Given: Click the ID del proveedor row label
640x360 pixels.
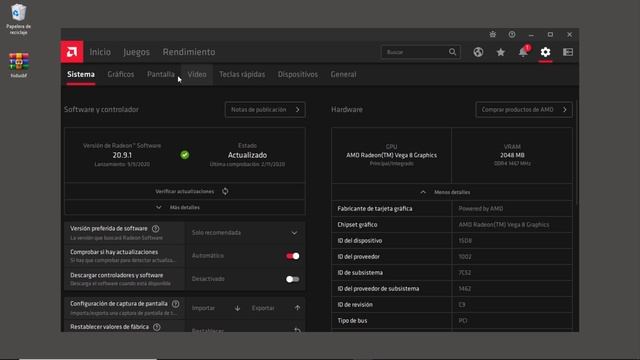Looking at the screenshot, I should tap(358, 256).
